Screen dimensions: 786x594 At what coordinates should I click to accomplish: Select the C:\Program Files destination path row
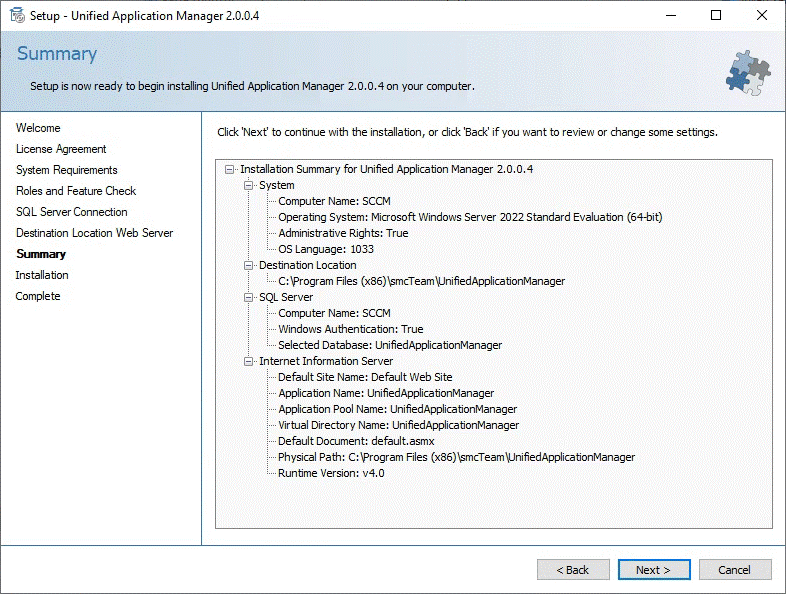point(422,281)
